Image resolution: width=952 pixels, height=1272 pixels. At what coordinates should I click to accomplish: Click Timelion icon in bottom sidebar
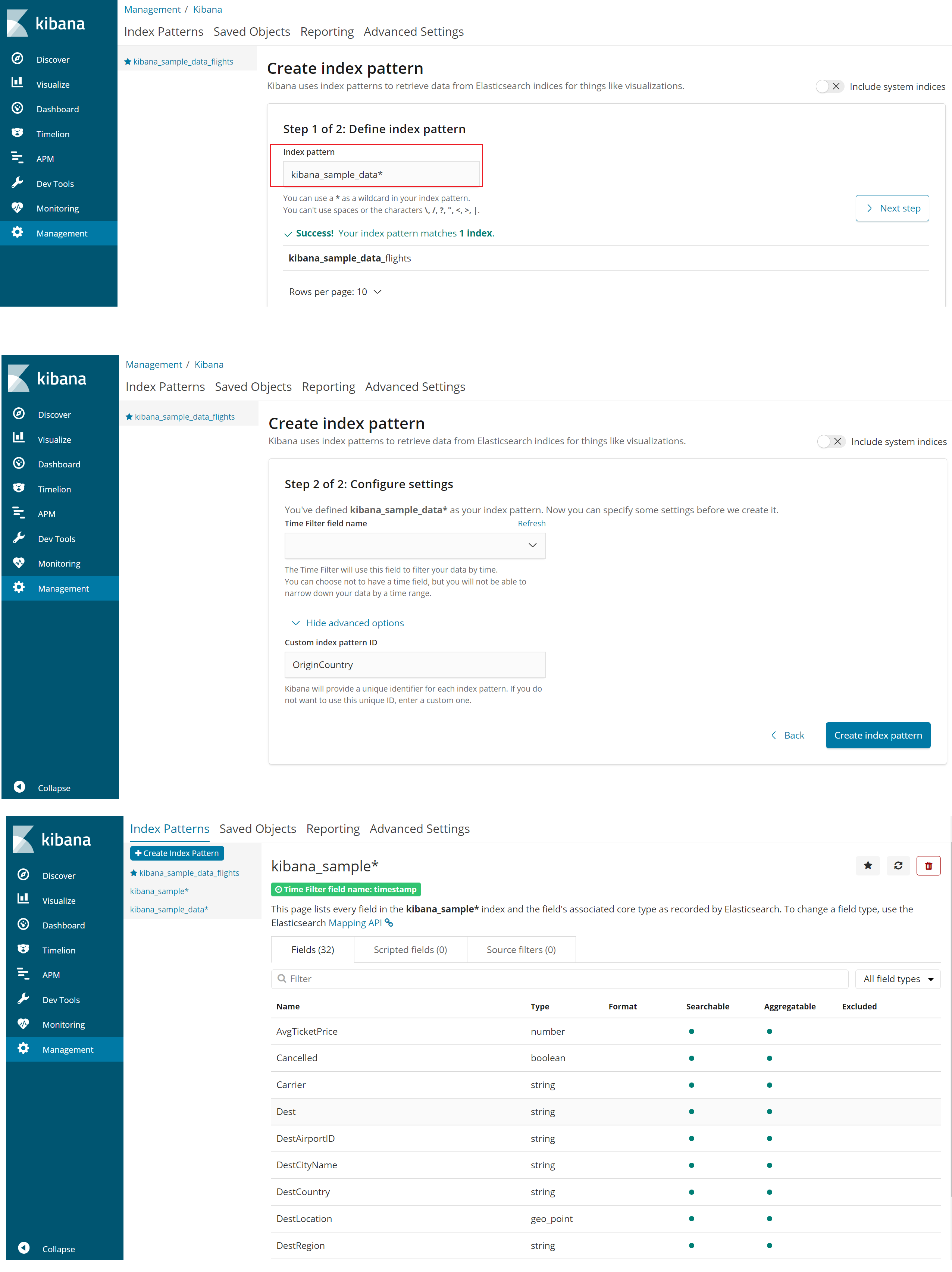[24, 949]
